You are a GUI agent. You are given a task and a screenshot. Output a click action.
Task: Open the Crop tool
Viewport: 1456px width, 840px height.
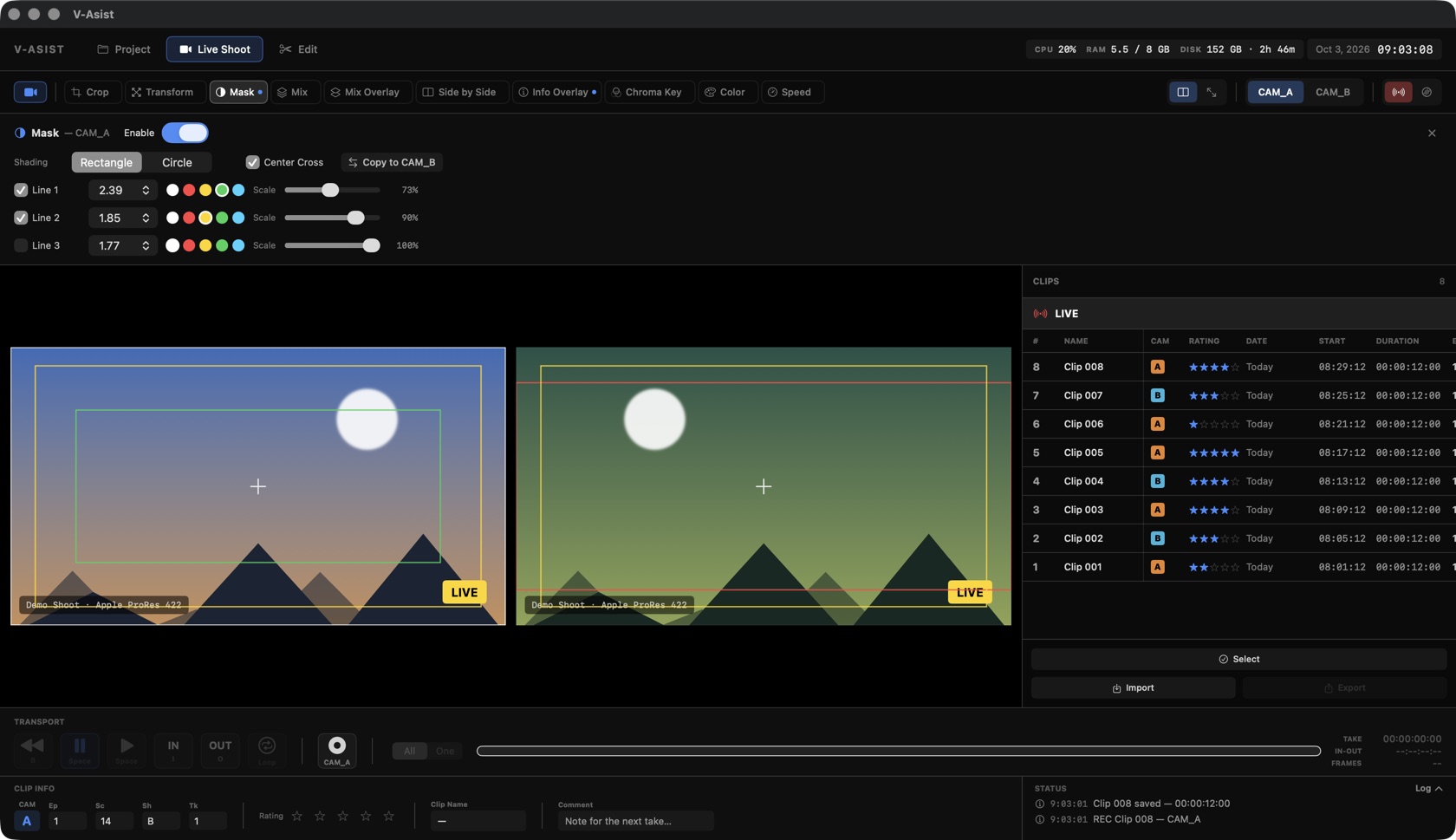click(x=90, y=92)
